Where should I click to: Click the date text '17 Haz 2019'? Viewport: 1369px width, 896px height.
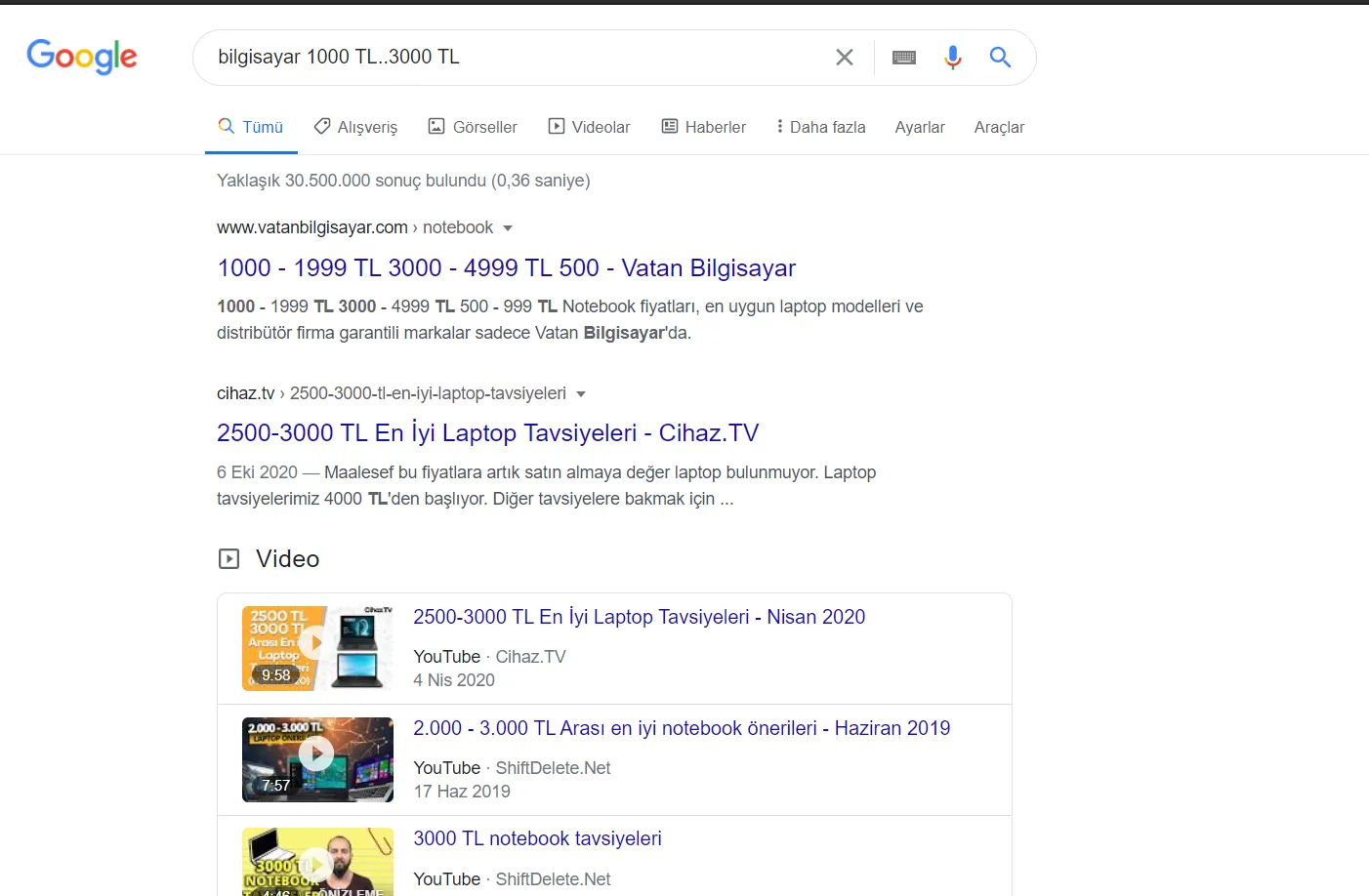point(462,792)
